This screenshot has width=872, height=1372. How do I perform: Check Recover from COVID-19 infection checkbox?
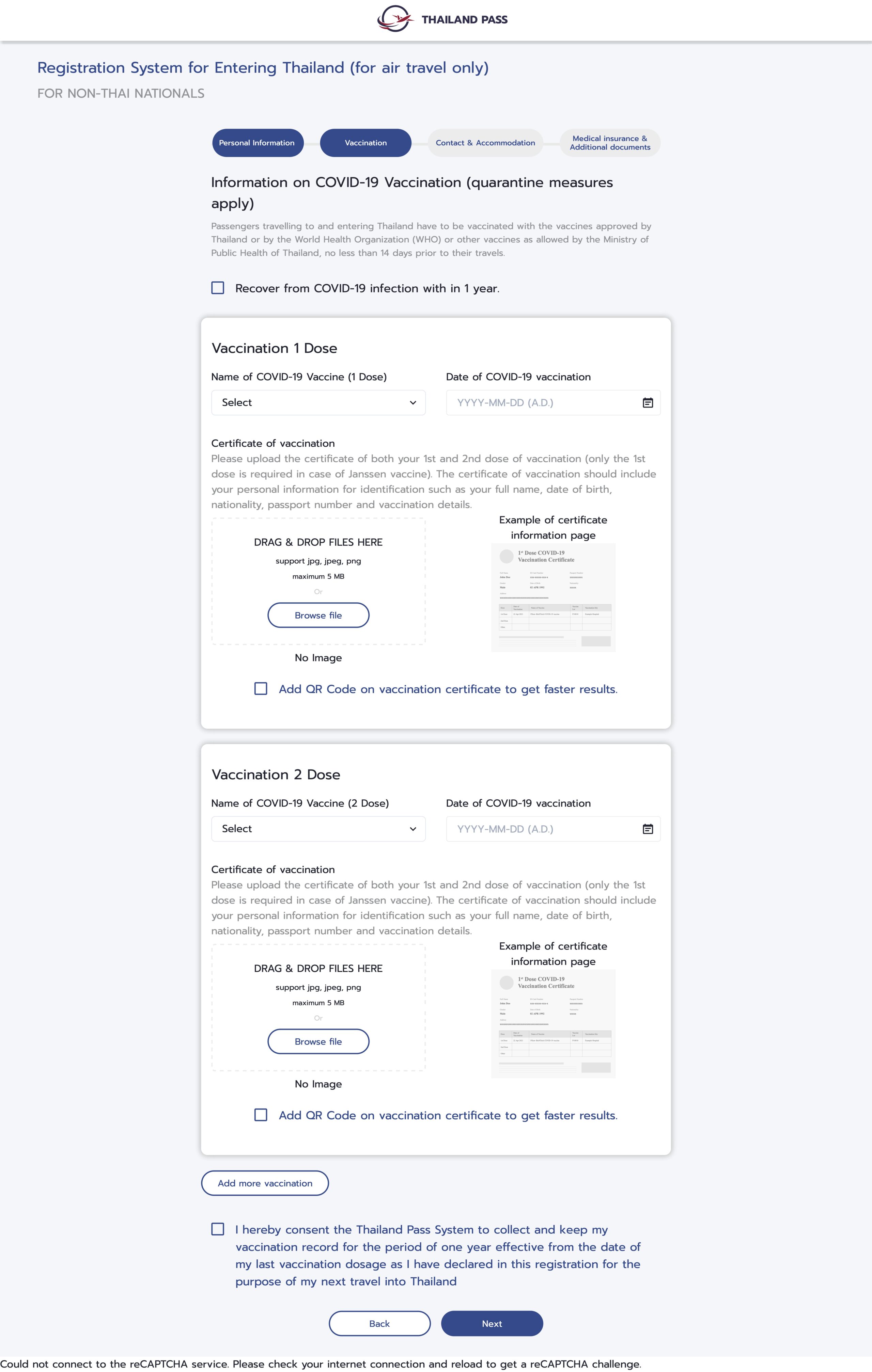coord(218,288)
